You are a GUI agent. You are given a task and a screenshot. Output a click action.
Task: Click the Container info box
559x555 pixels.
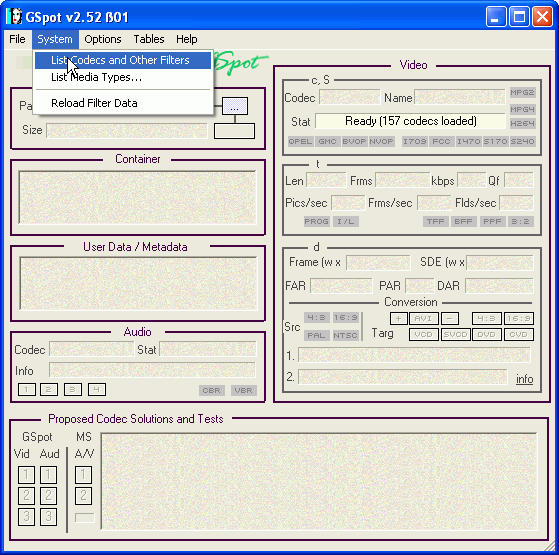137,198
